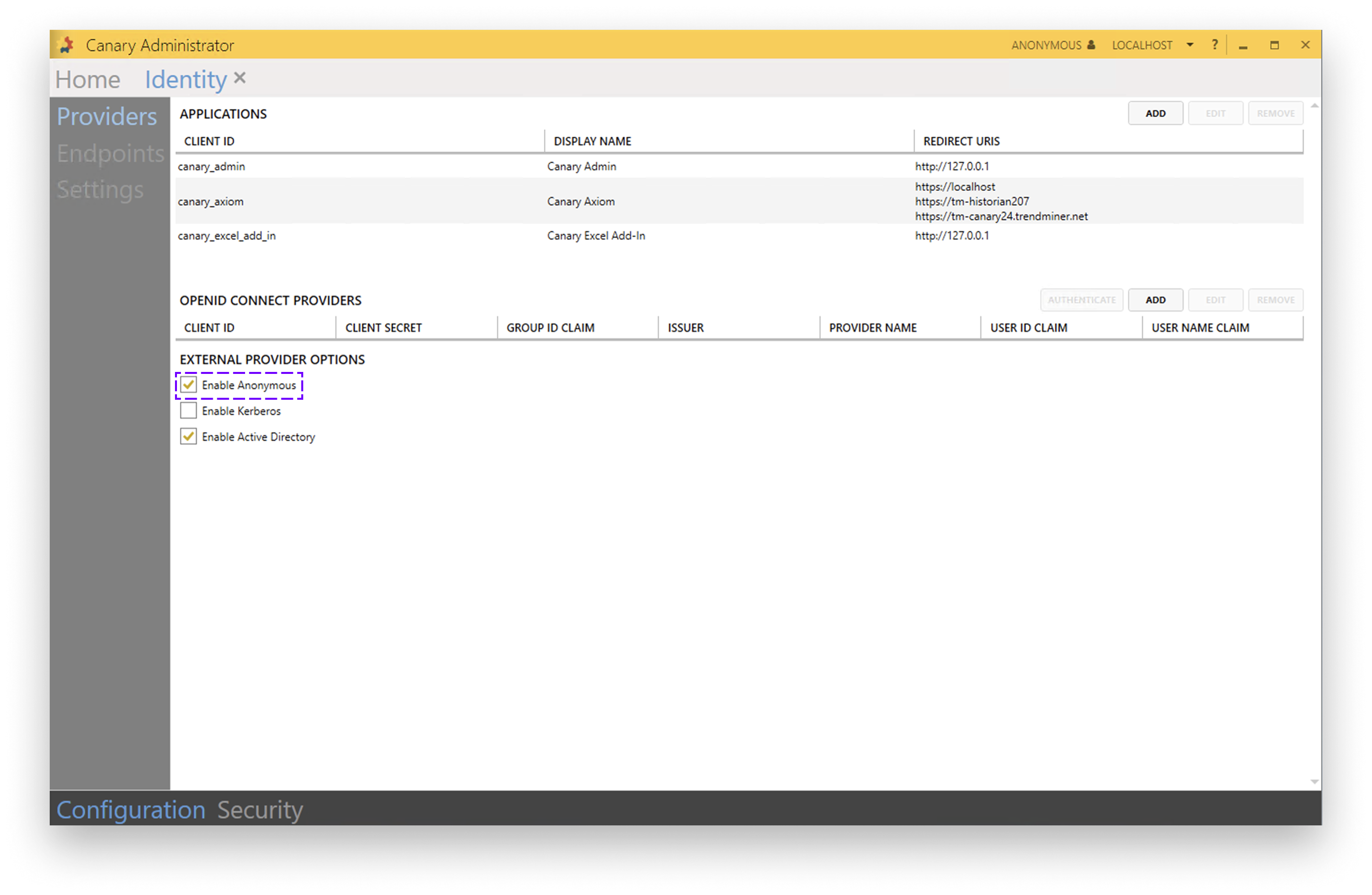Image resolution: width=1372 pixels, height=895 pixels.
Task: Click the ISSUER column header
Action: tap(739, 328)
